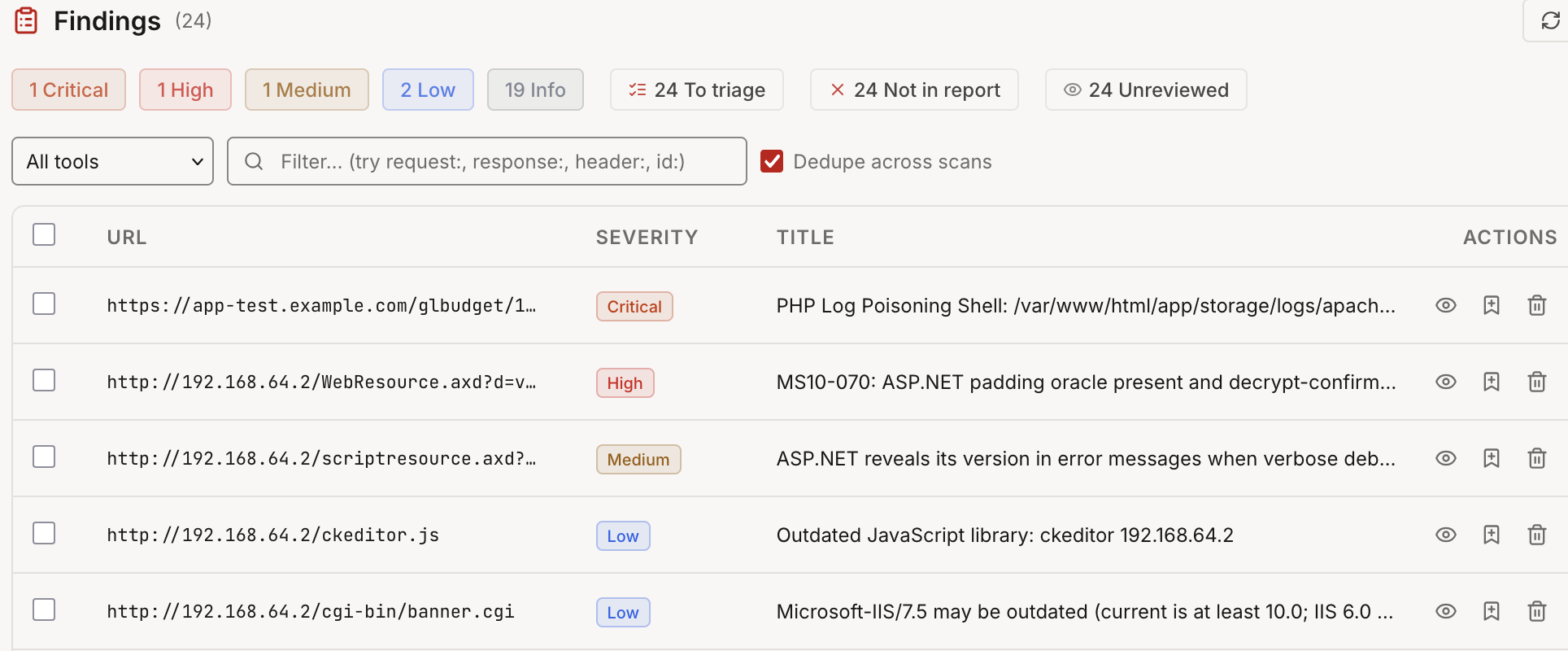Select the WebResource.axd row checkbox
The image size is (1568, 651).
(x=44, y=380)
